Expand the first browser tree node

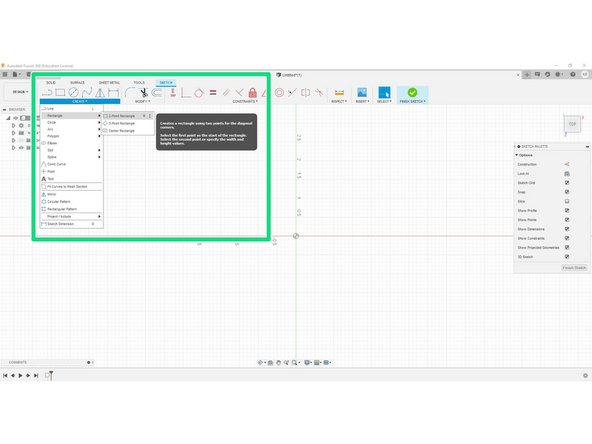point(14,125)
